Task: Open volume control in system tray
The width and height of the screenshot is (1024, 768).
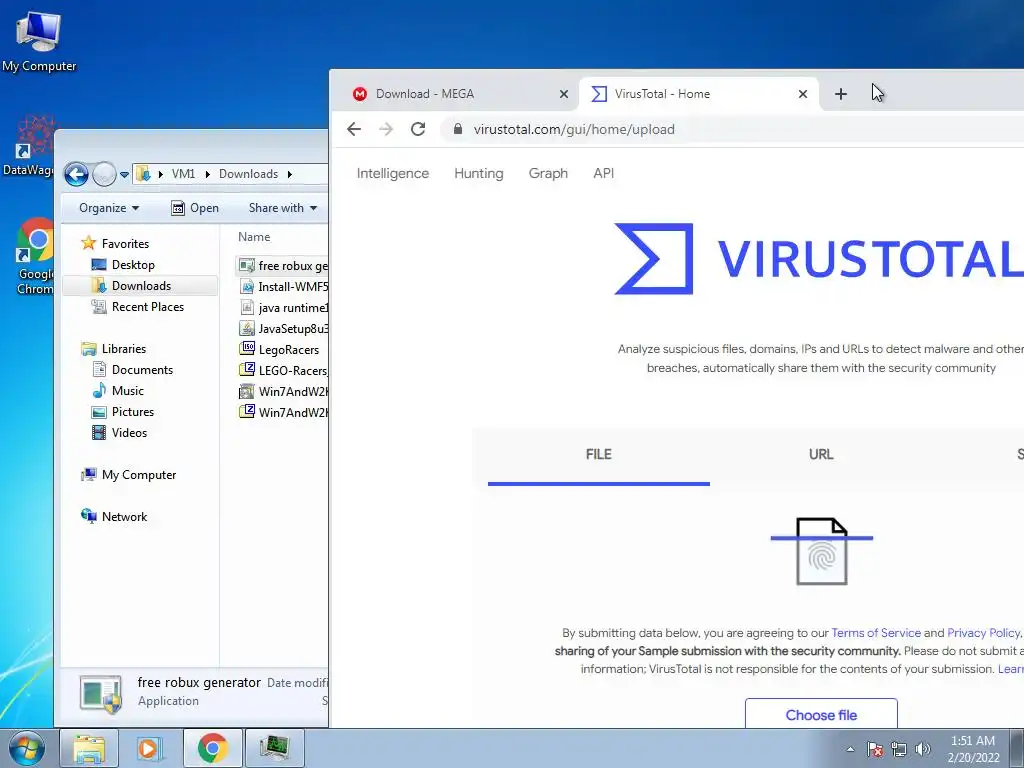Action: 922,749
